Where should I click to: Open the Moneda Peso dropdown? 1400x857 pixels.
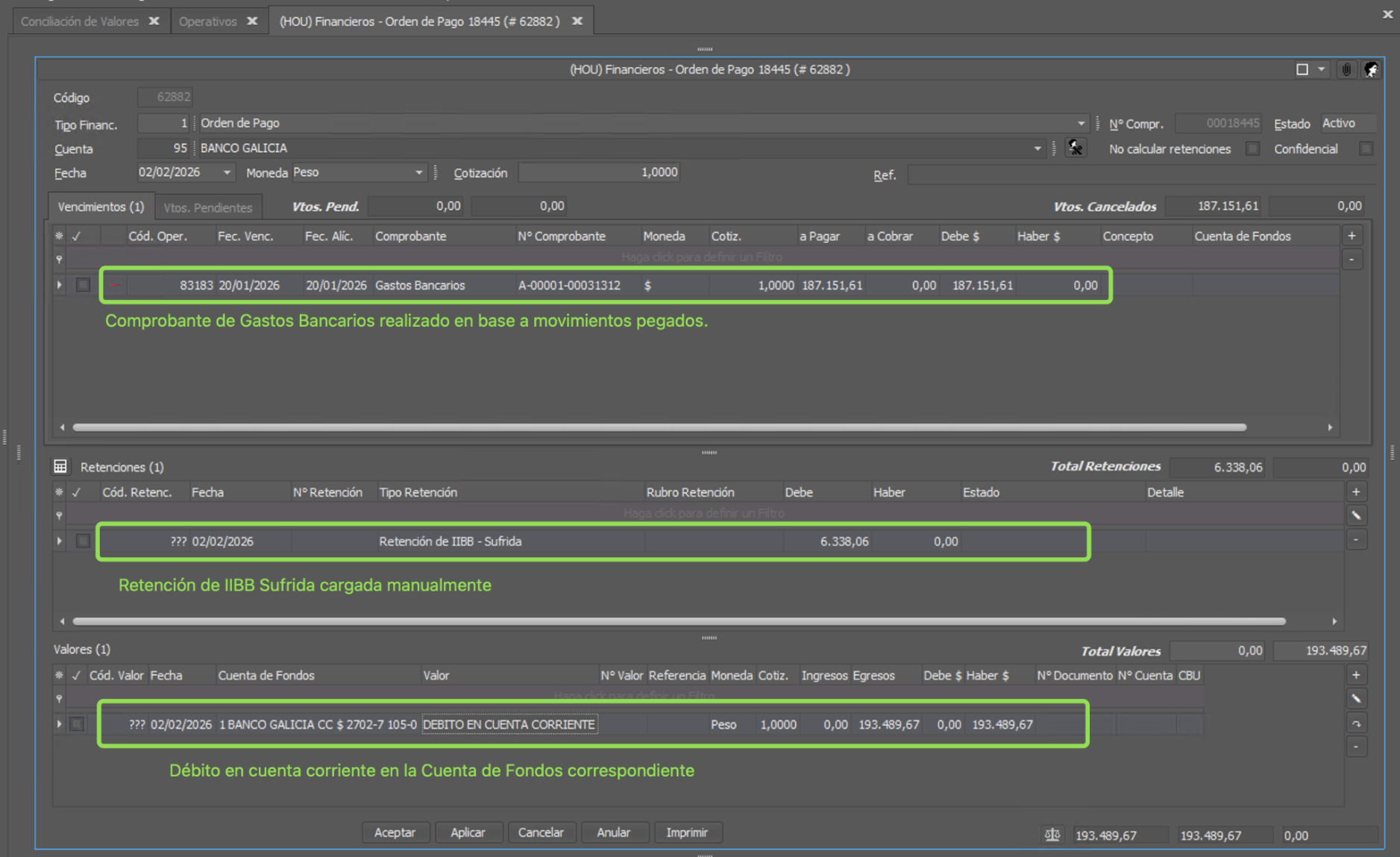pos(418,173)
